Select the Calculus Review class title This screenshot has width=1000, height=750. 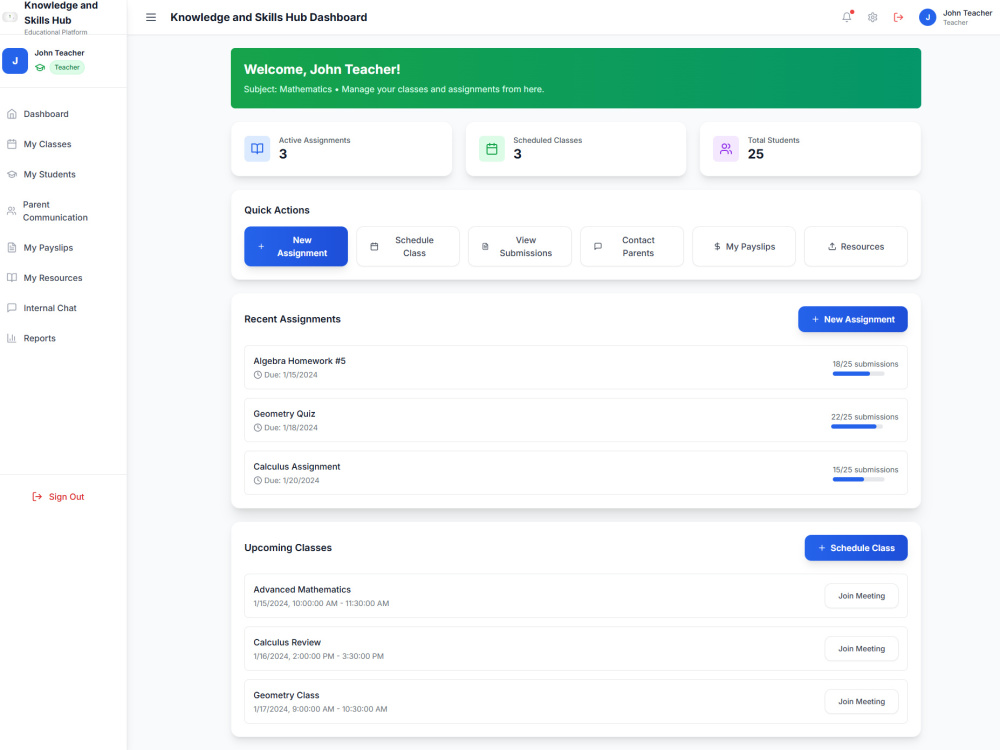click(287, 642)
